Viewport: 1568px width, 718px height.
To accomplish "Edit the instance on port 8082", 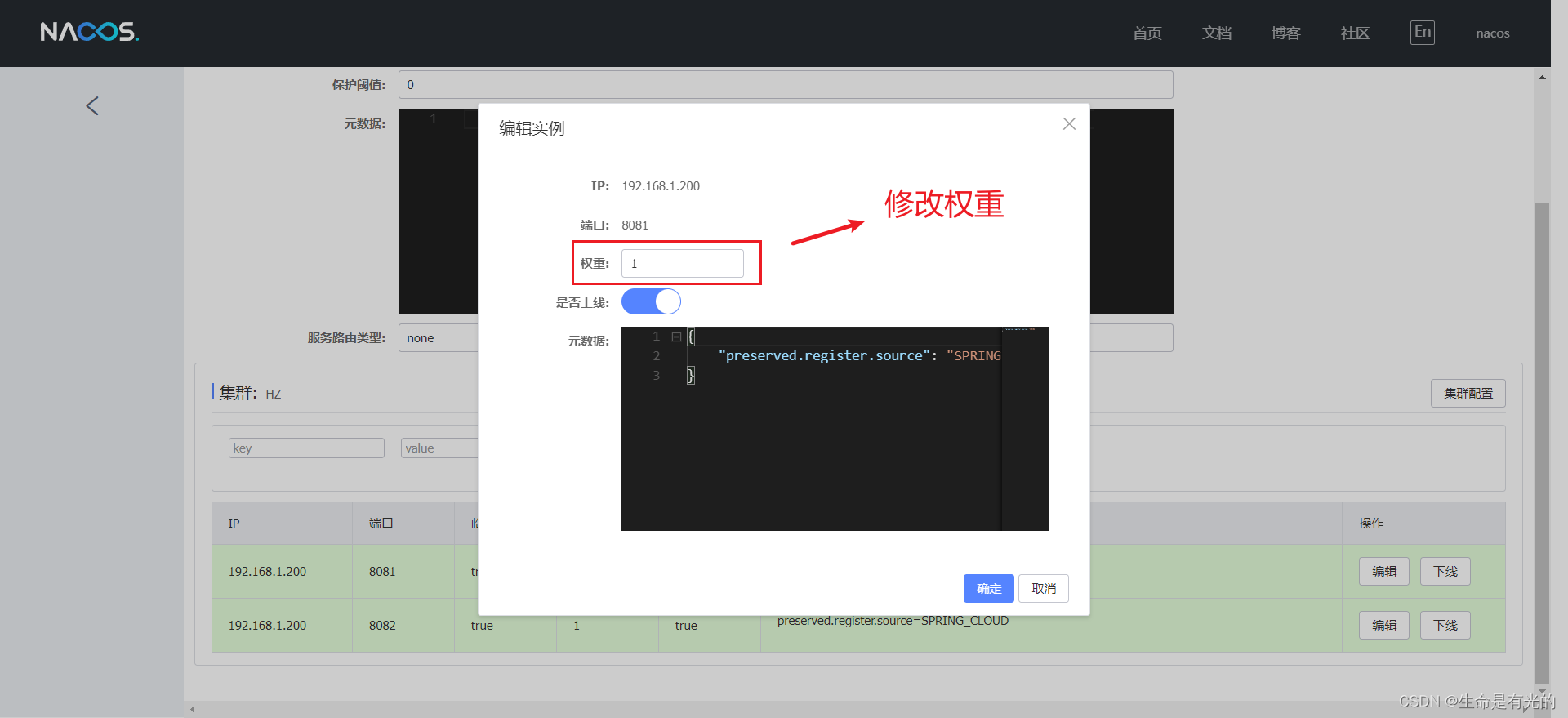I will [x=1383, y=626].
